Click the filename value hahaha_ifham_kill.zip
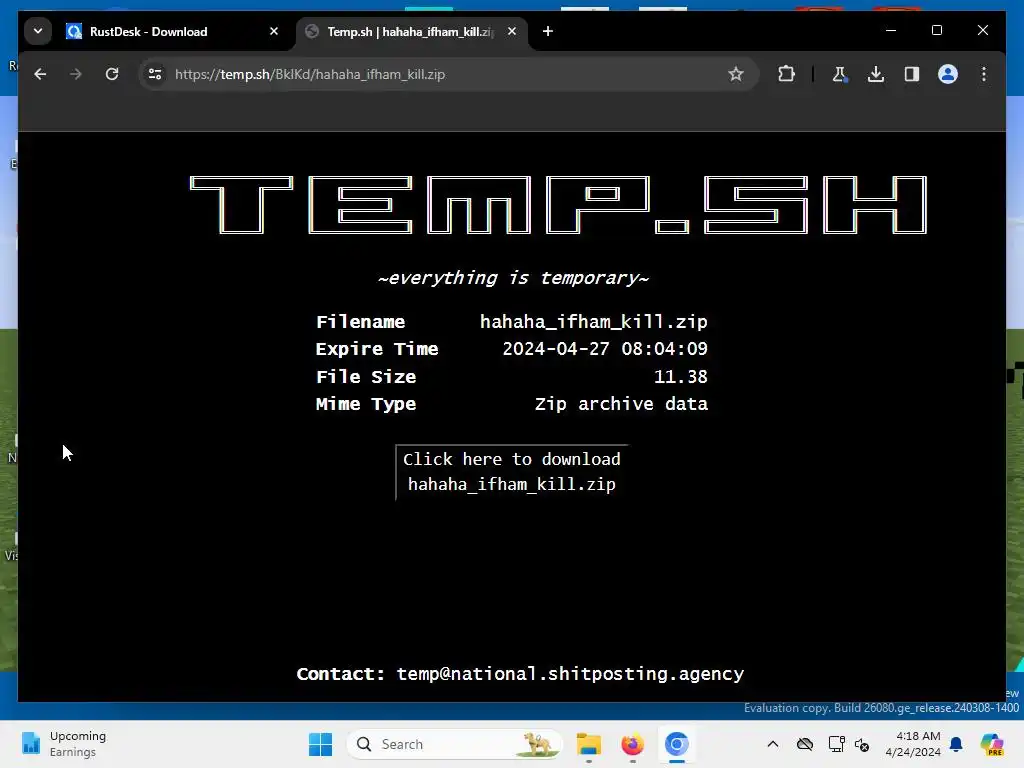Image resolution: width=1024 pixels, height=768 pixels. click(594, 322)
